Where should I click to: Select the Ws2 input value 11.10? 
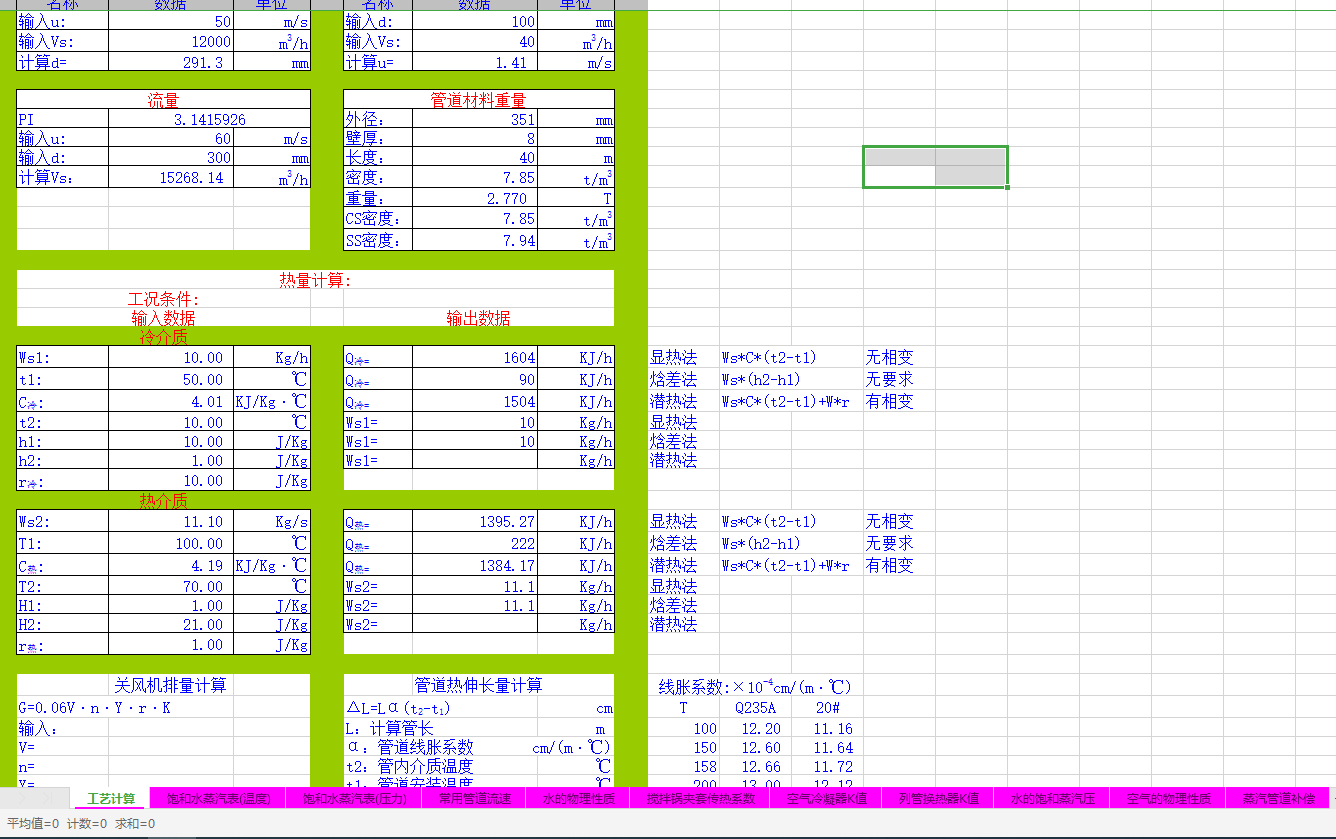(x=171, y=522)
